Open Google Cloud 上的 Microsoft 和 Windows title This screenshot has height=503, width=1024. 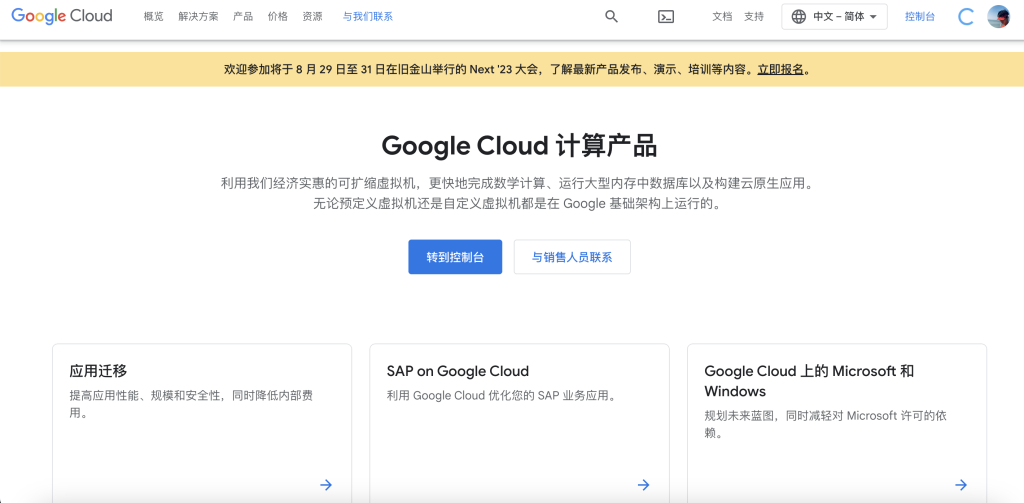[x=809, y=381]
